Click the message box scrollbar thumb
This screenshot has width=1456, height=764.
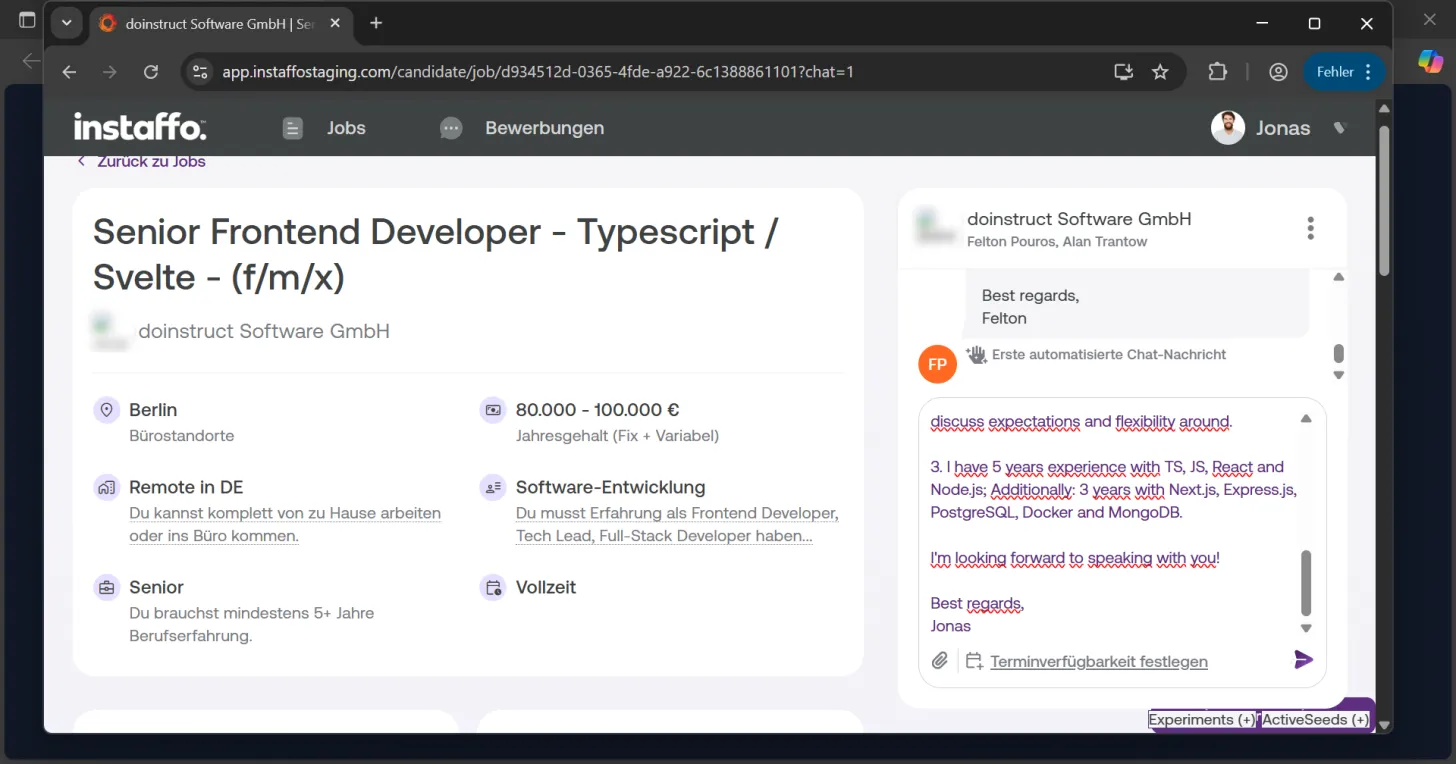(x=1306, y=583)
